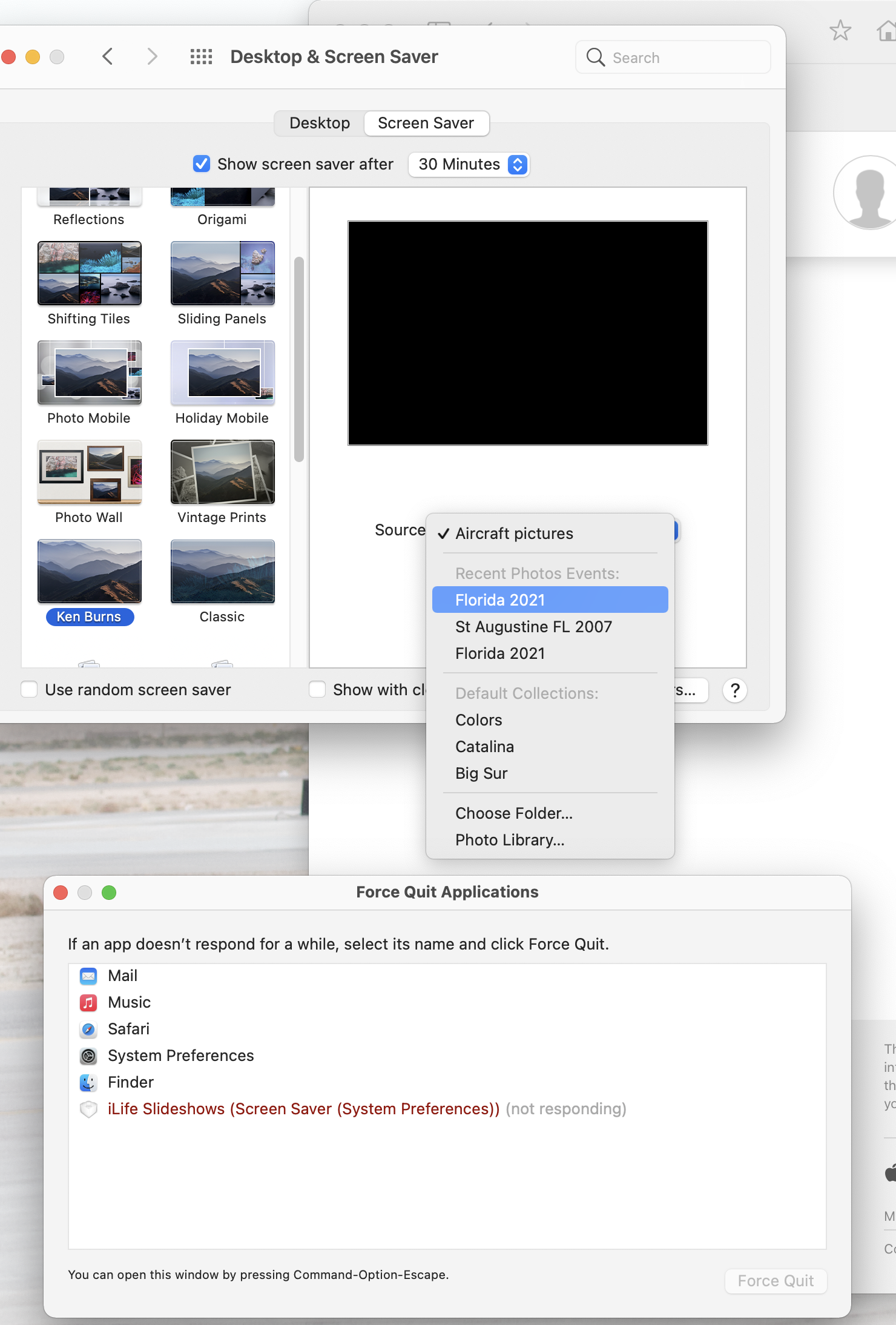Show all preferences grid

point(201,57)
